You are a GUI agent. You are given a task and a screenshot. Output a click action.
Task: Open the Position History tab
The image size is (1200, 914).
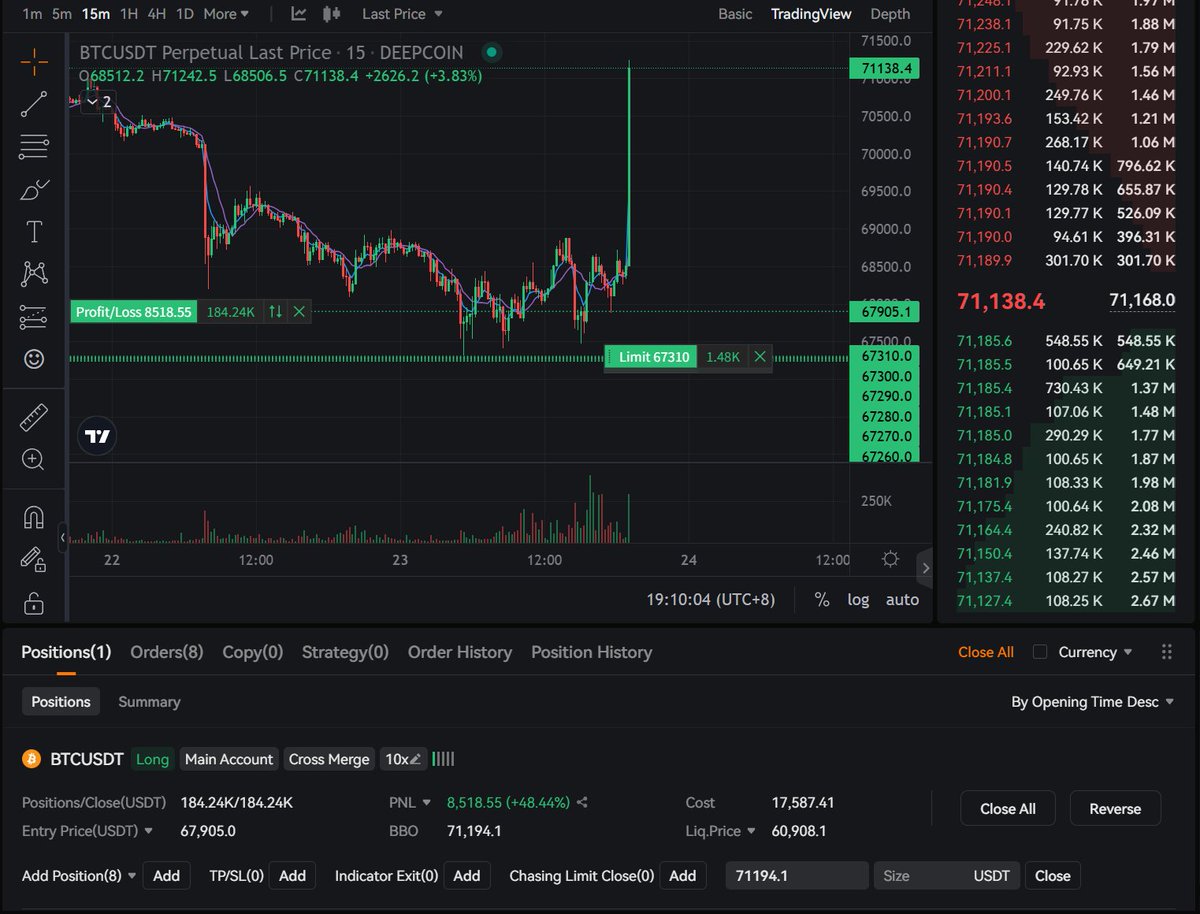(591, 652)
